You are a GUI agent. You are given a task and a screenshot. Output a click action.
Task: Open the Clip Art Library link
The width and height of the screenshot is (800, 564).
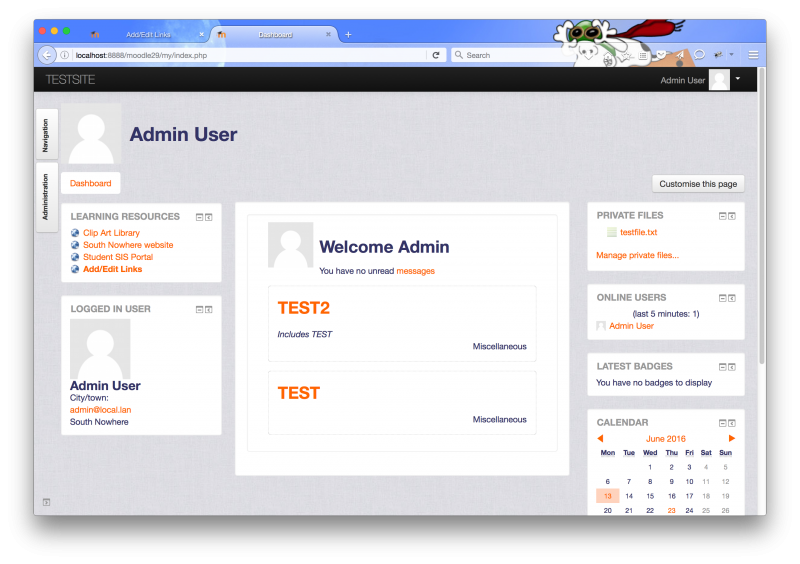[x=111, y=233]
